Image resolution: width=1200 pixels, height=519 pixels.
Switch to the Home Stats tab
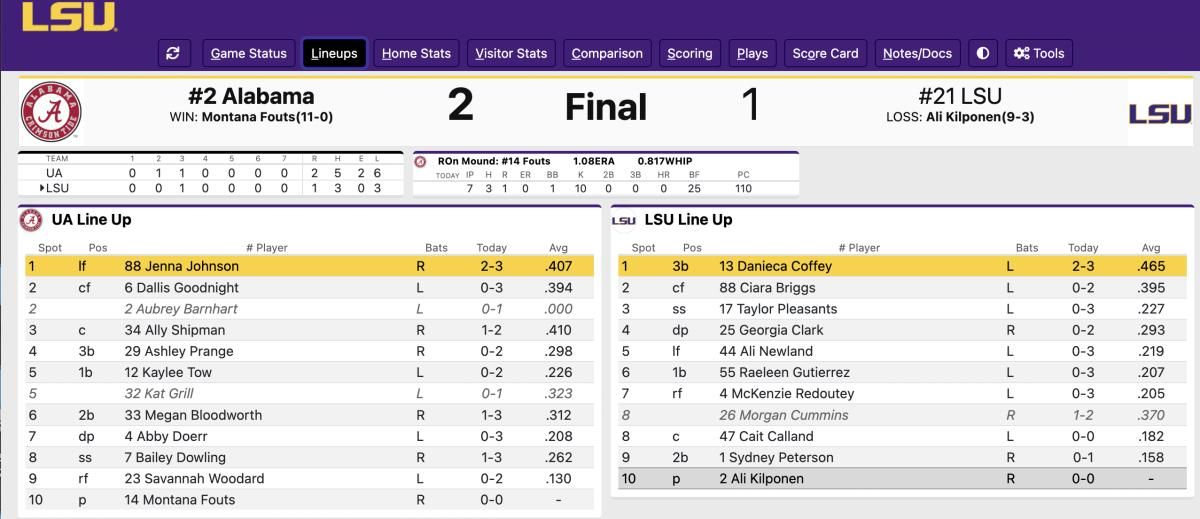click(416, 53)
